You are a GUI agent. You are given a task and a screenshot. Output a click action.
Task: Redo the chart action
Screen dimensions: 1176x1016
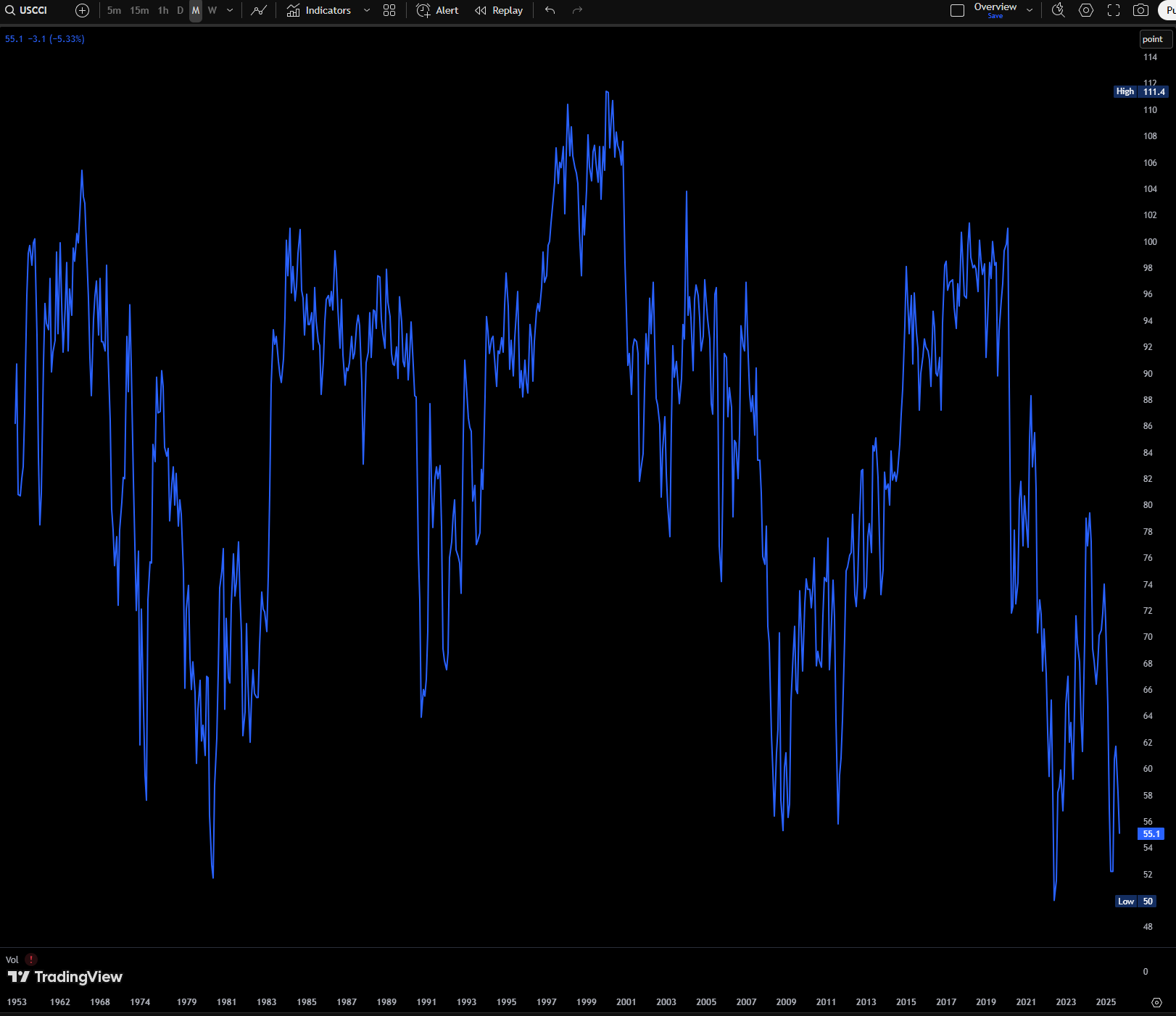[577, 10]
